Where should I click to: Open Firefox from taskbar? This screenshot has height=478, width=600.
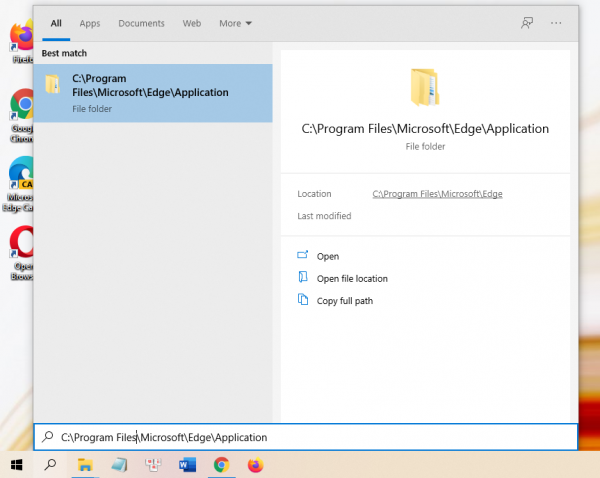click(x=256, y=465)
